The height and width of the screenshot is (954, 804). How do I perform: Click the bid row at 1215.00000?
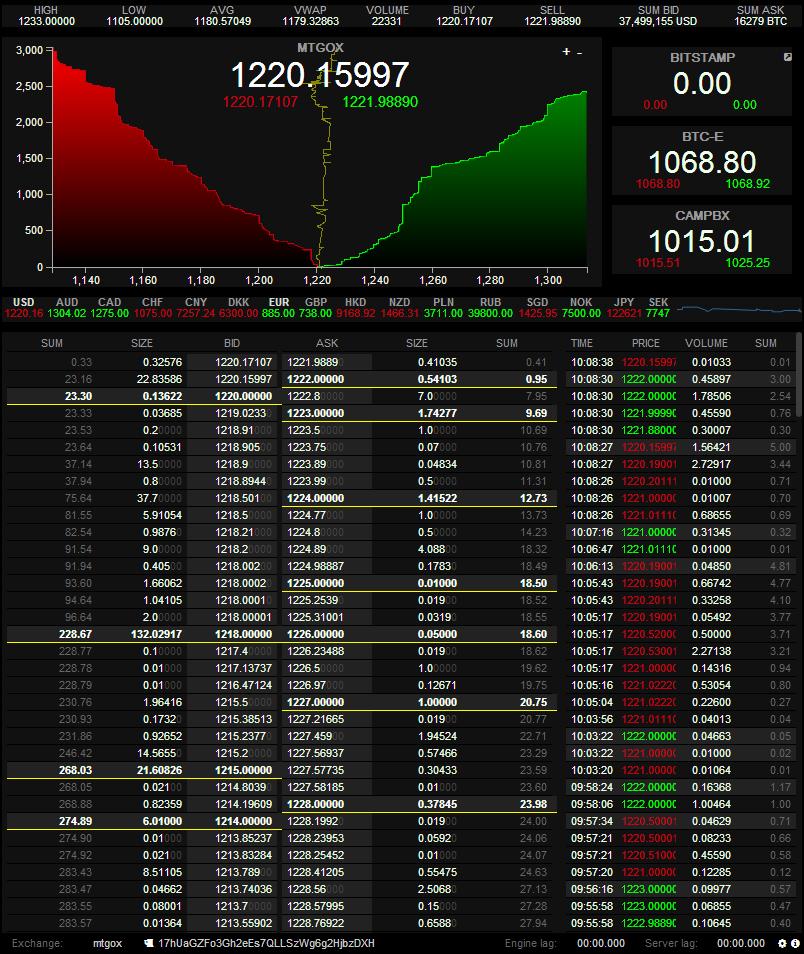point(143,770)
